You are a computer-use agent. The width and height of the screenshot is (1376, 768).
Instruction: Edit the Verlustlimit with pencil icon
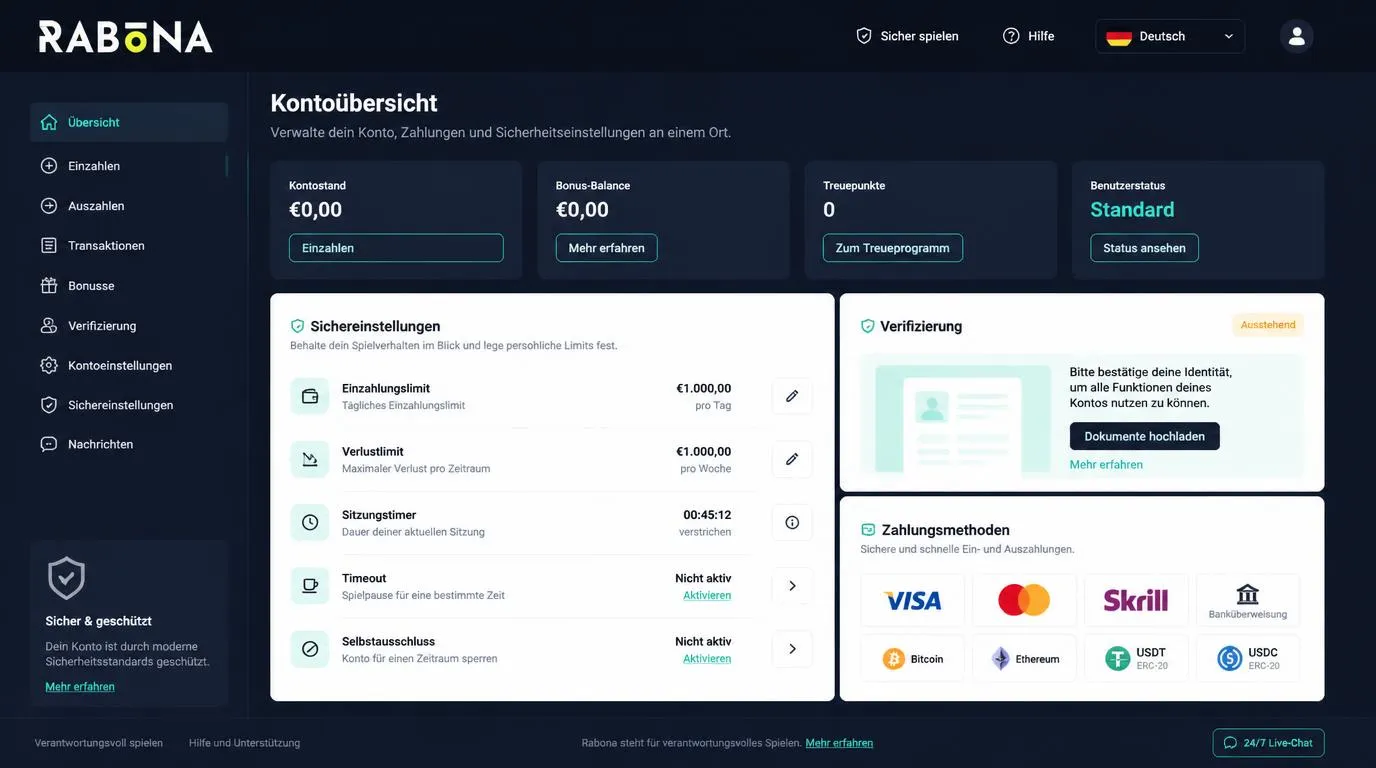[x=792, y=459]
